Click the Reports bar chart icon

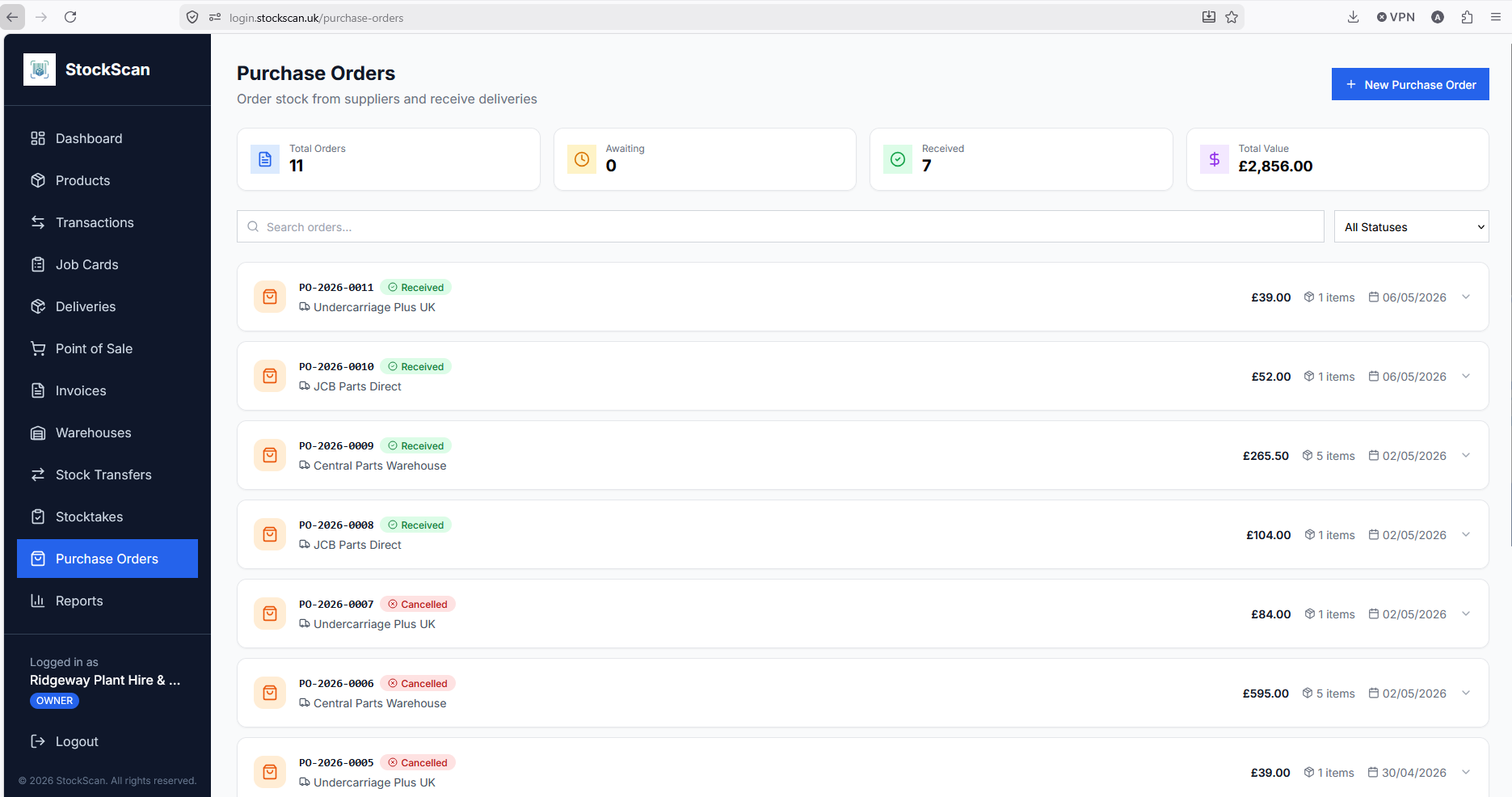38,601
